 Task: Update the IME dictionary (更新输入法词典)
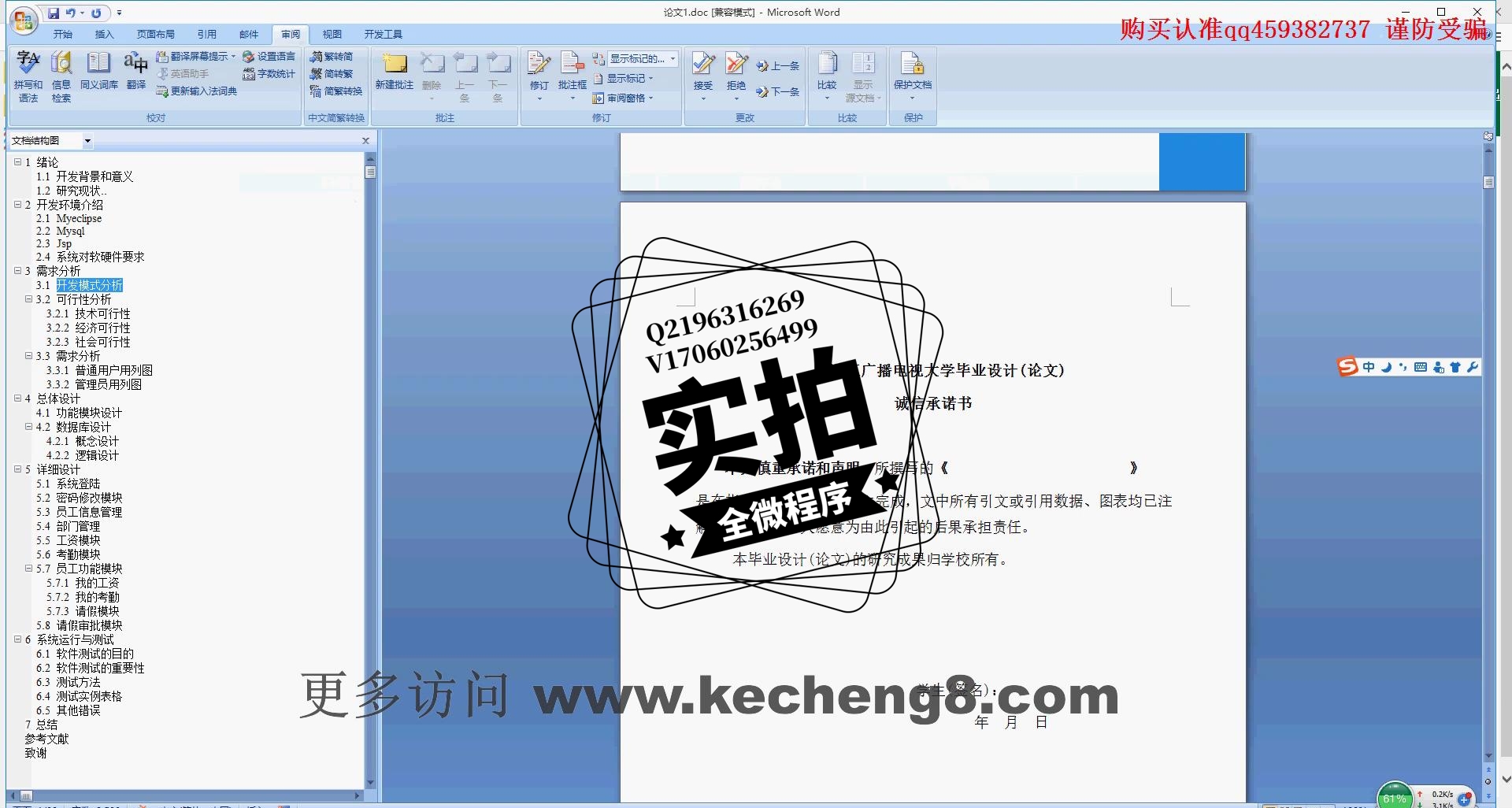[197, 91]
